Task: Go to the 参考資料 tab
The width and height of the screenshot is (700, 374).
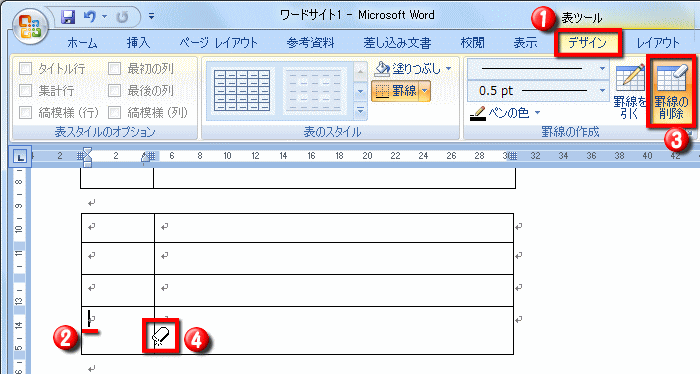Action: click(x=310, y=43)
